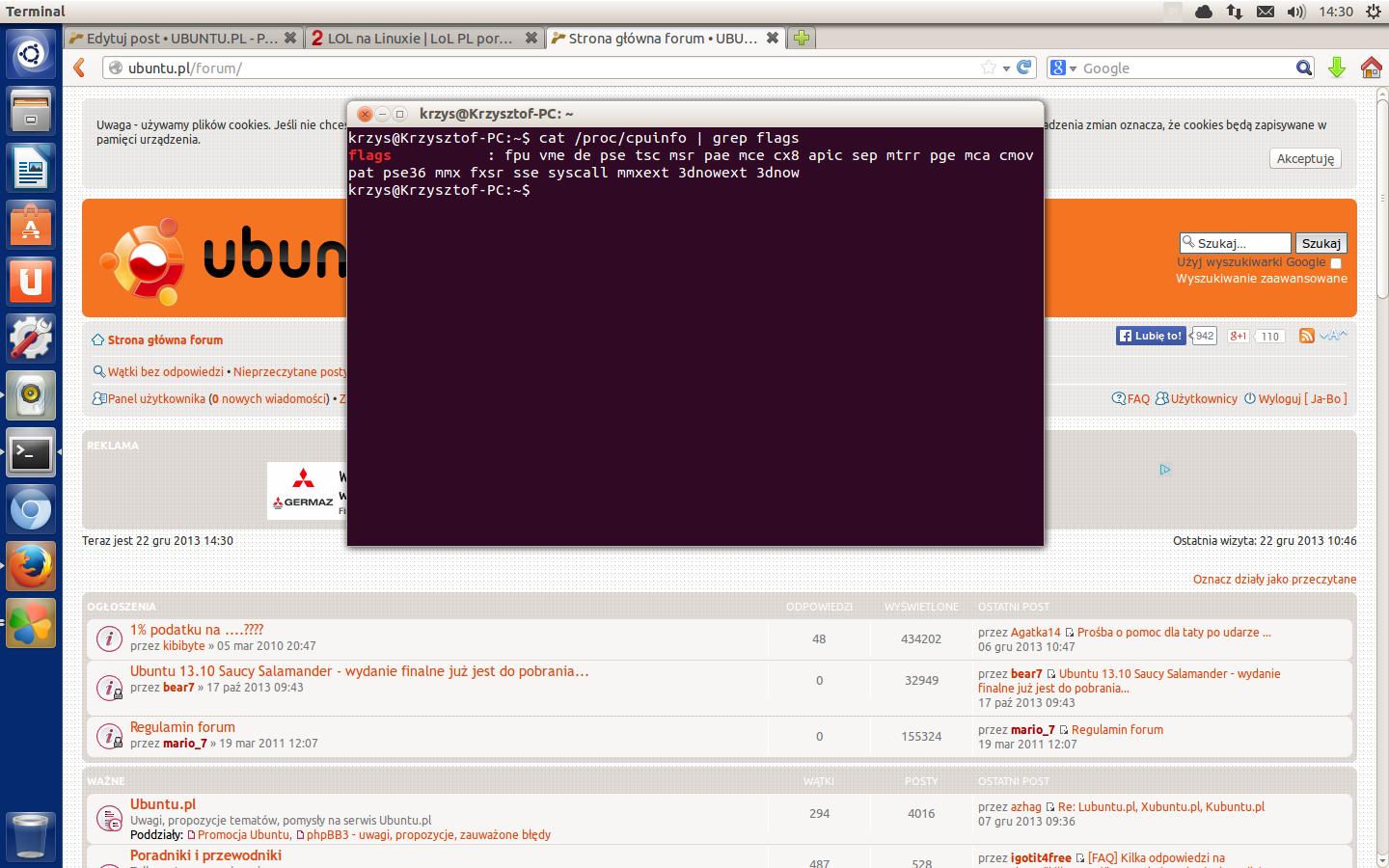Click the cloud indicator in top panel
This screenshot has width=1389, height=868.
[x=1204, y=12]
